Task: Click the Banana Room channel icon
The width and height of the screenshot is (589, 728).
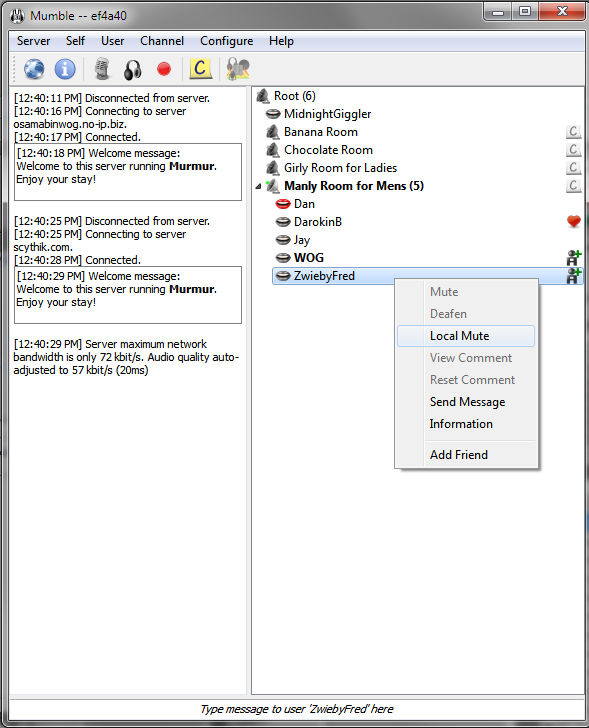Action: (273, 132)
